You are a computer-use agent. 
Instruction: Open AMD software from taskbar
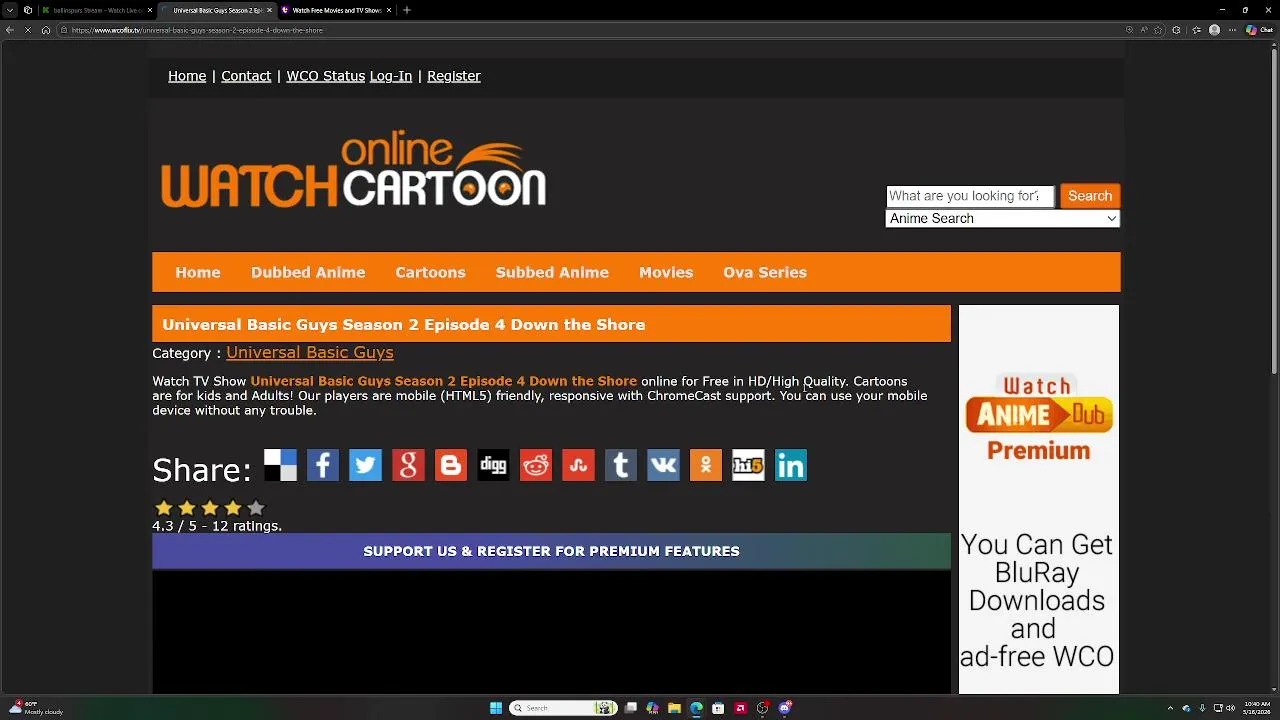(x=740, y=708)
